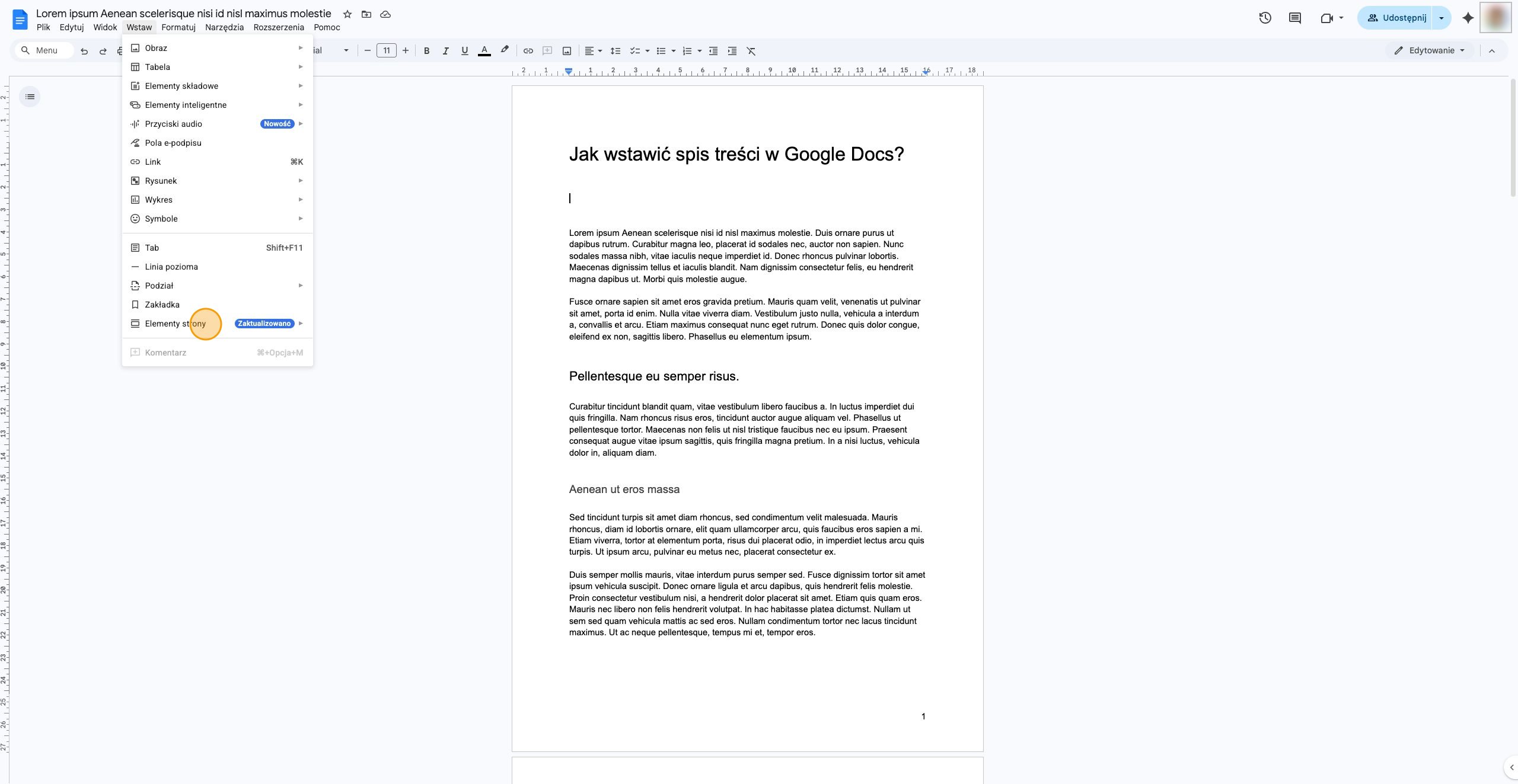1518x784 pixels.
Task: Choose Linia pozioma menu entry
Action: click(217, 267)
